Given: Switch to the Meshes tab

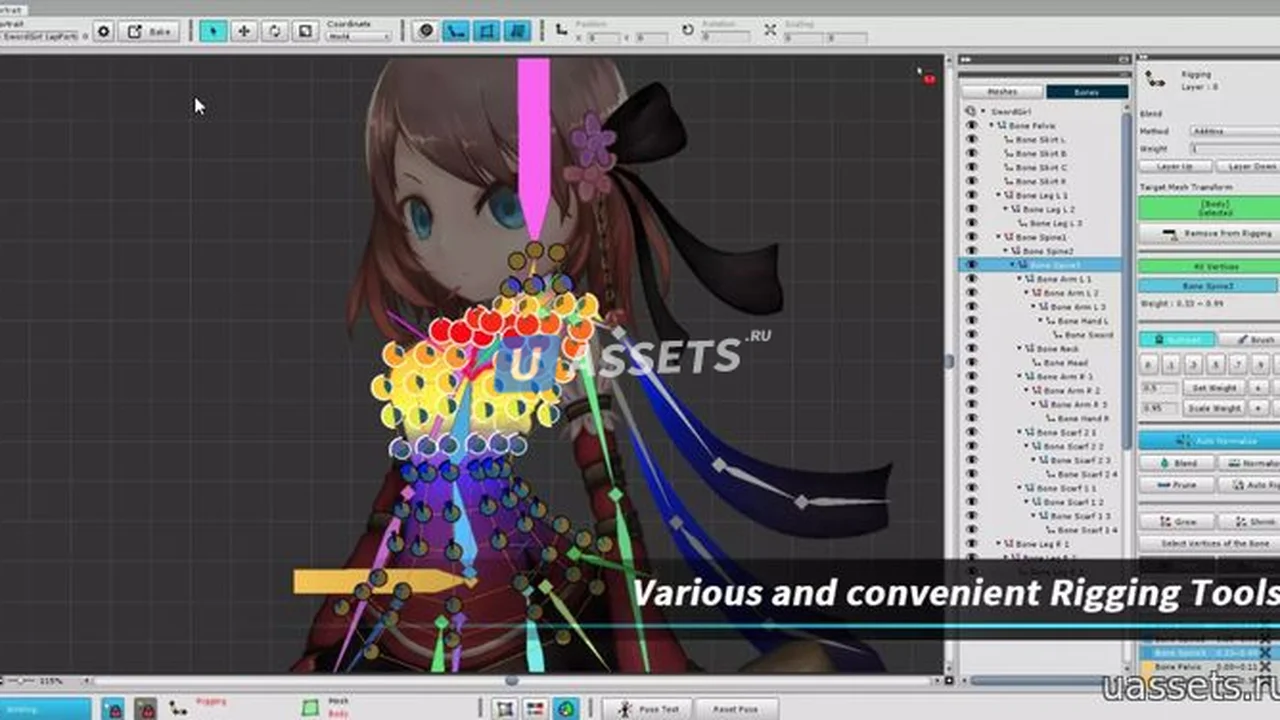Looking at the screenshot, I should point(1002,92).
